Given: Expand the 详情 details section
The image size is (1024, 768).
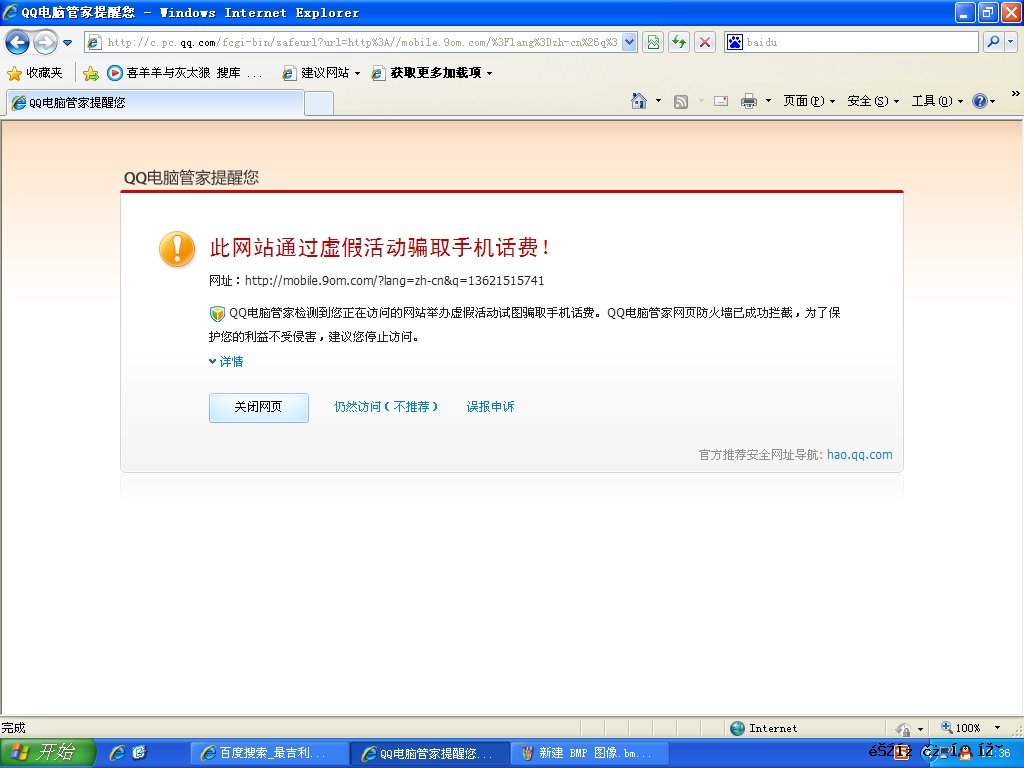Looking at the screenshot, I should pos(226,361).
